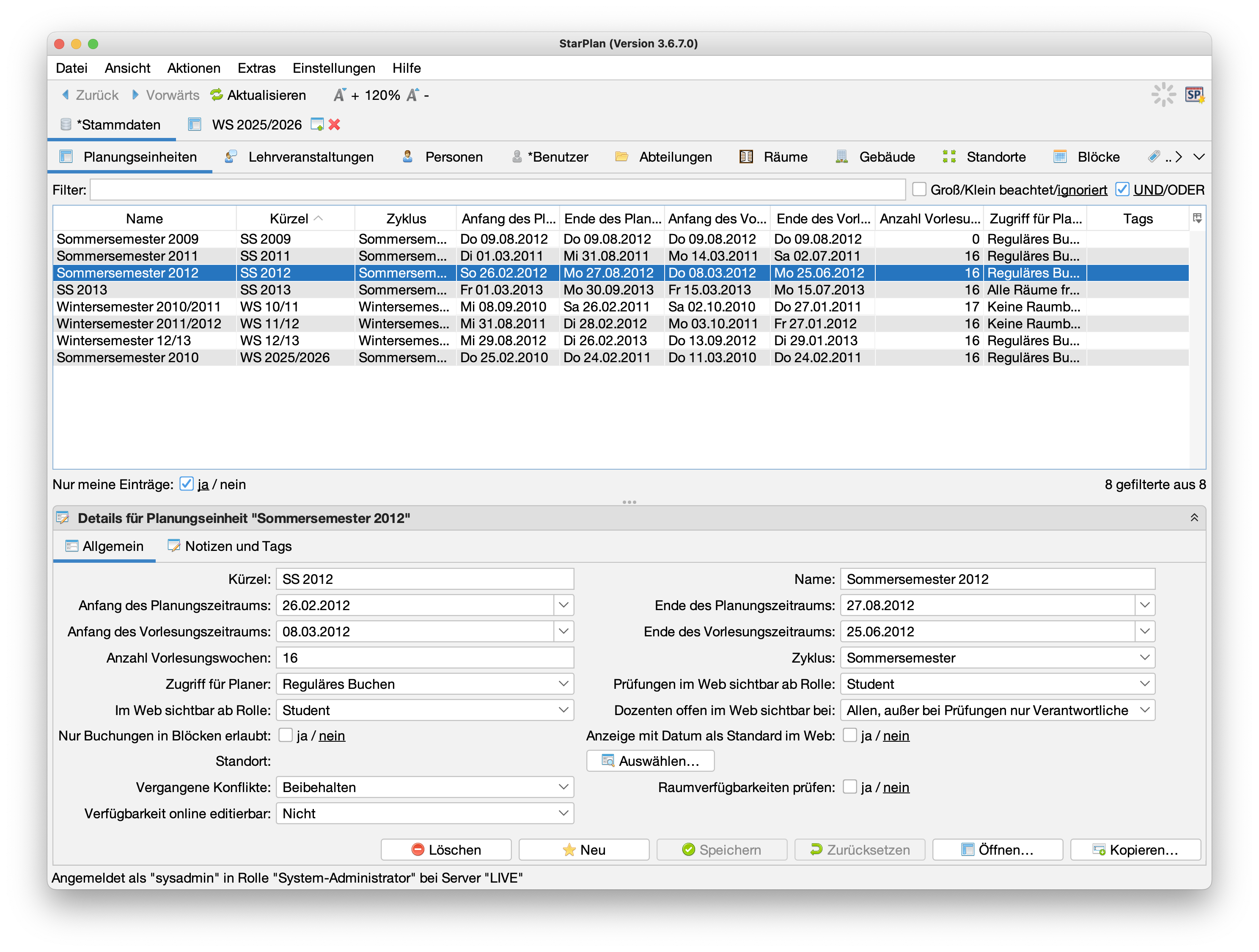Click the new-window icon beside WS 2025/2026
The width and height of the screenshot is (1259, 952).
317,125
